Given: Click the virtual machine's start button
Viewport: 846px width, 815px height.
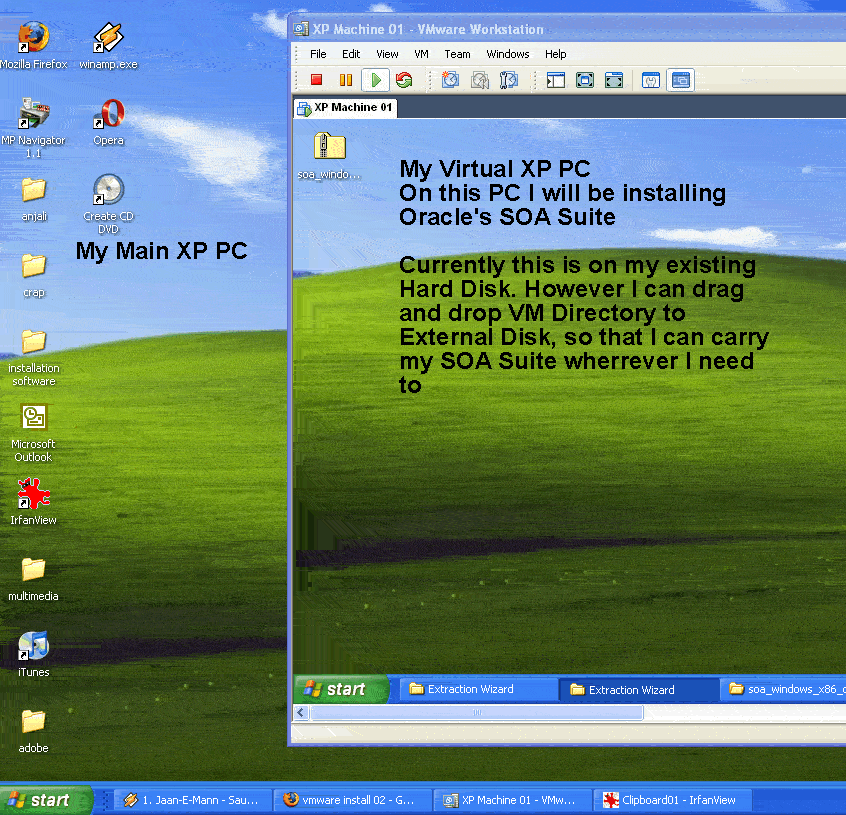Looking at the screenshot, I should point(342,689).
